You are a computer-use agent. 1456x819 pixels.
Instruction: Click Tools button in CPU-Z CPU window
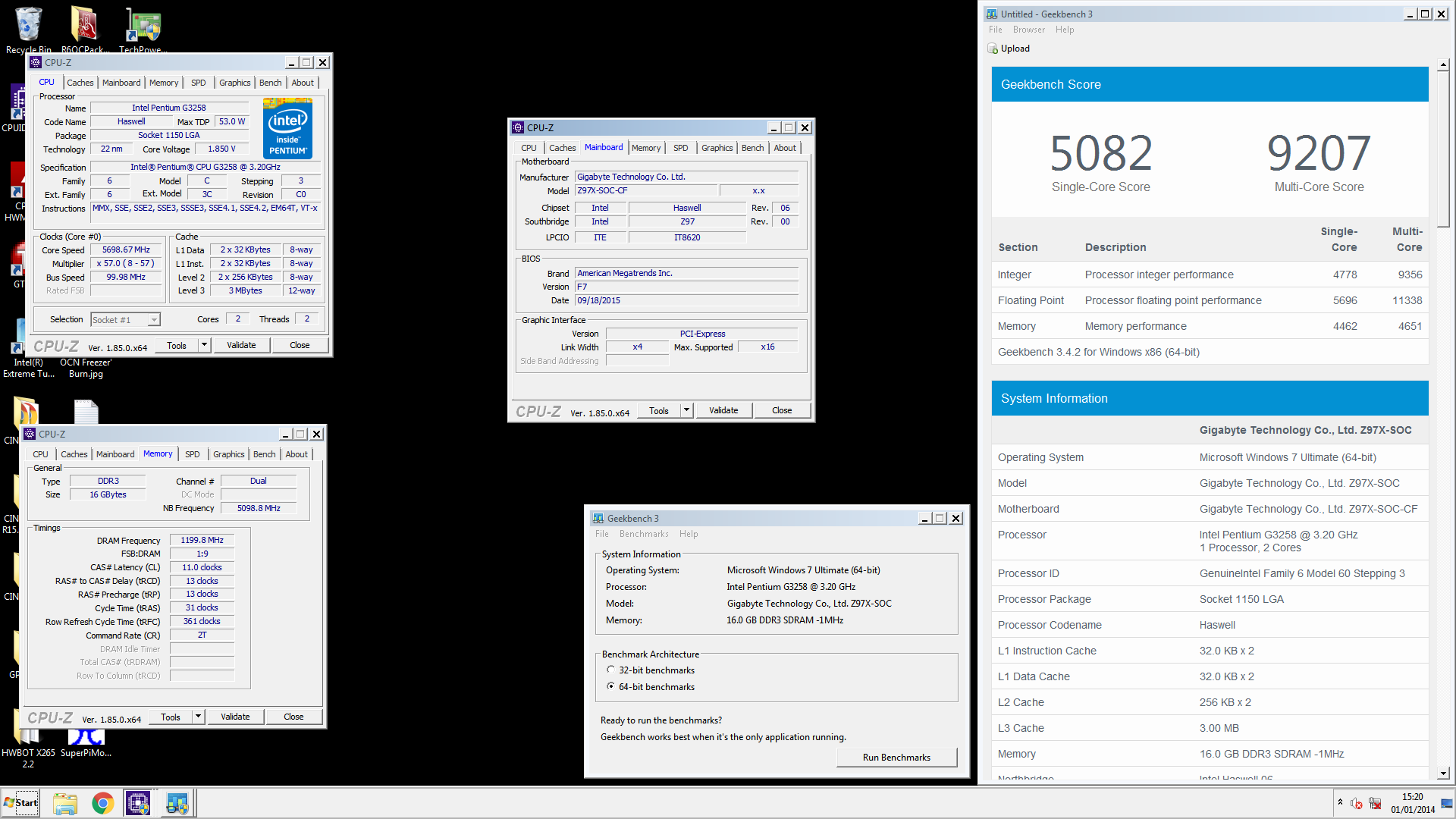177,345
